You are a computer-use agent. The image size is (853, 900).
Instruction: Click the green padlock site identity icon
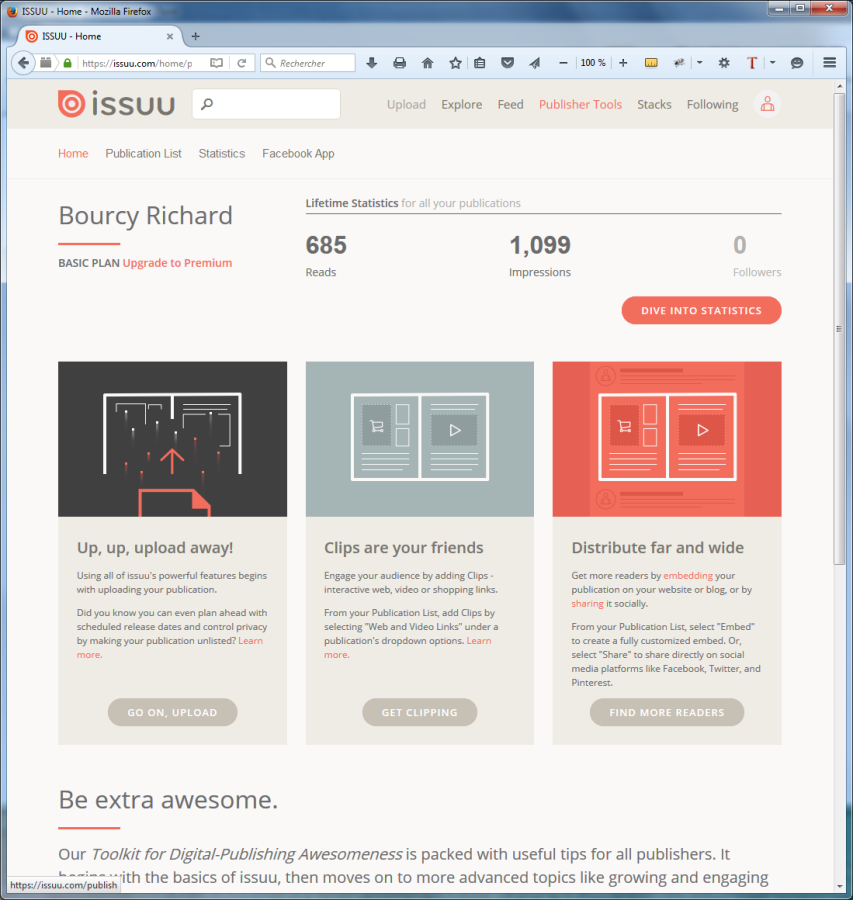(x=67, y=63)
